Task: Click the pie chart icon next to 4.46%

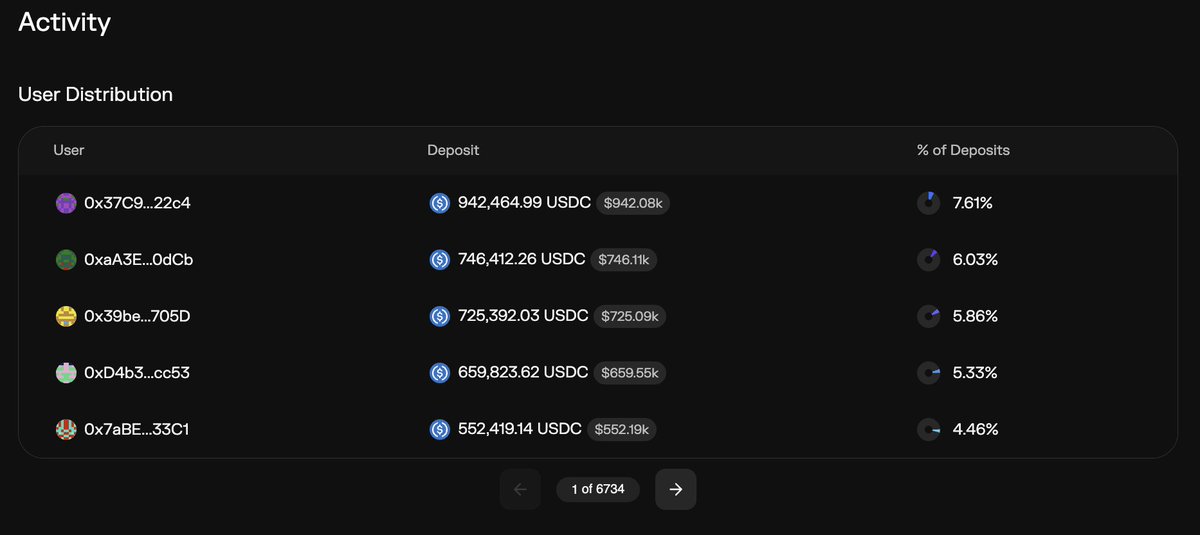Action: click(x=928, y=429)
